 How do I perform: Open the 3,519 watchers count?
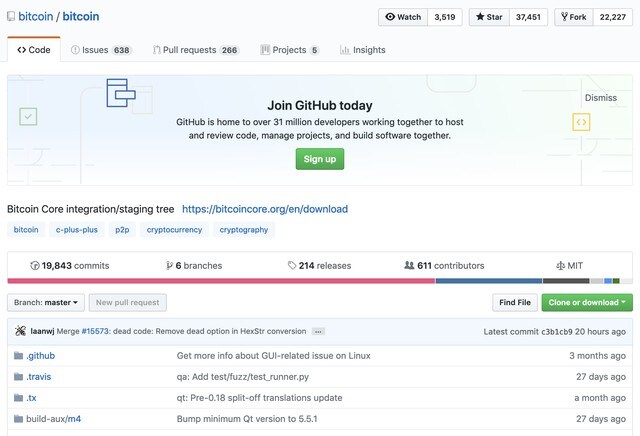444,17
